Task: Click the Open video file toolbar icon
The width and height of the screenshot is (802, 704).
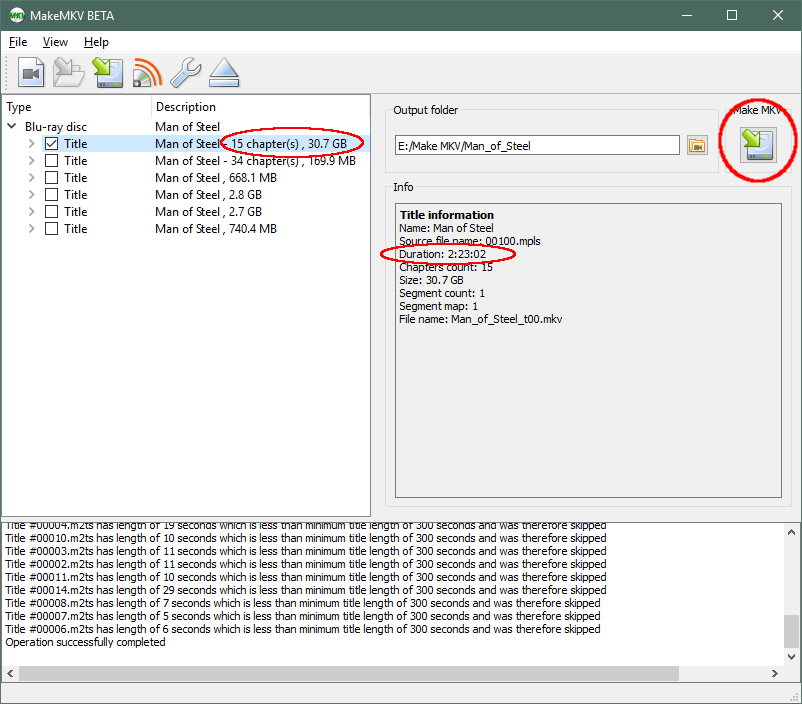Action: [x=31, y=73]
